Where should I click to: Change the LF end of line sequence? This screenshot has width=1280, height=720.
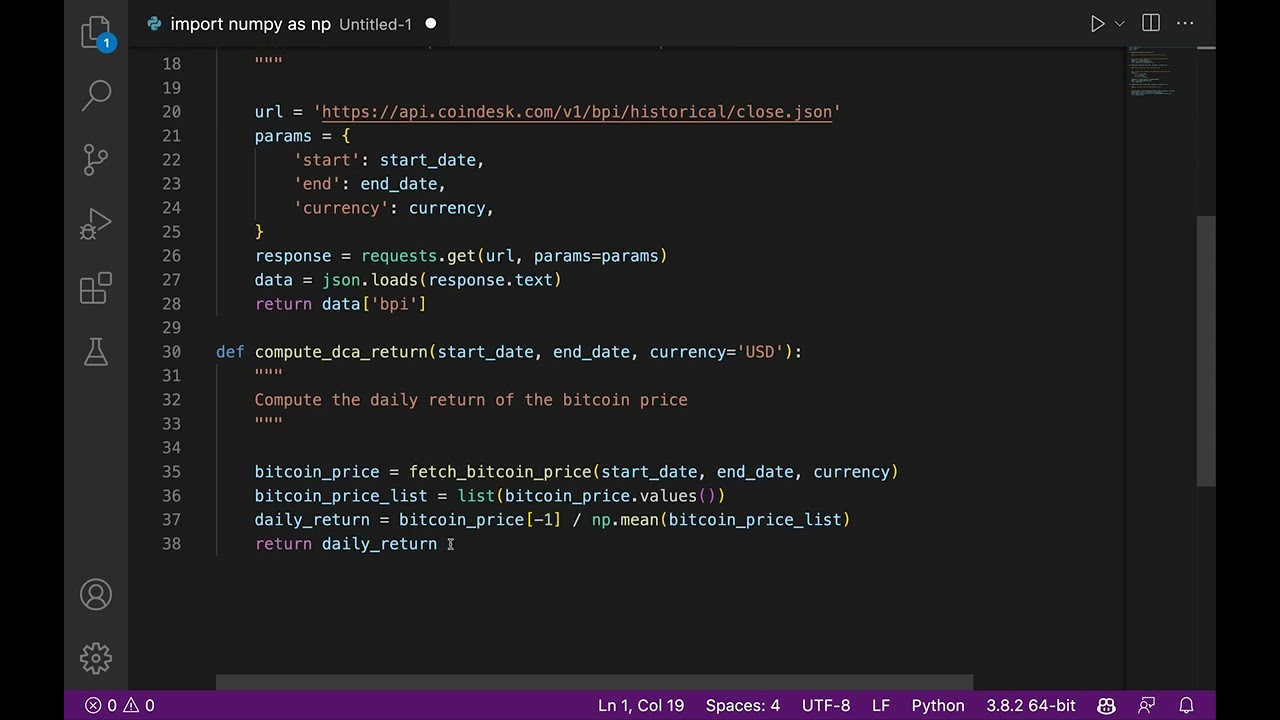tap(881, 705)
